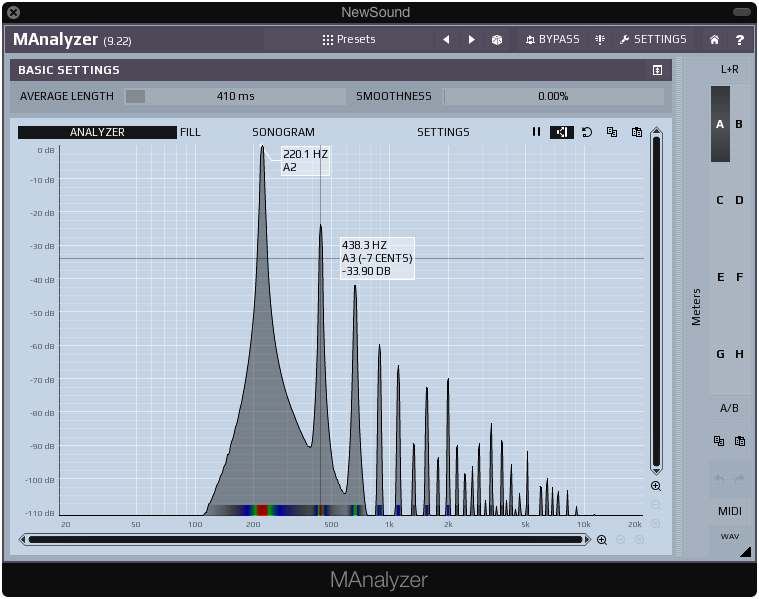Toggle the BYPASS button
This screenshot has width=759, height=599.
(552, 39)
